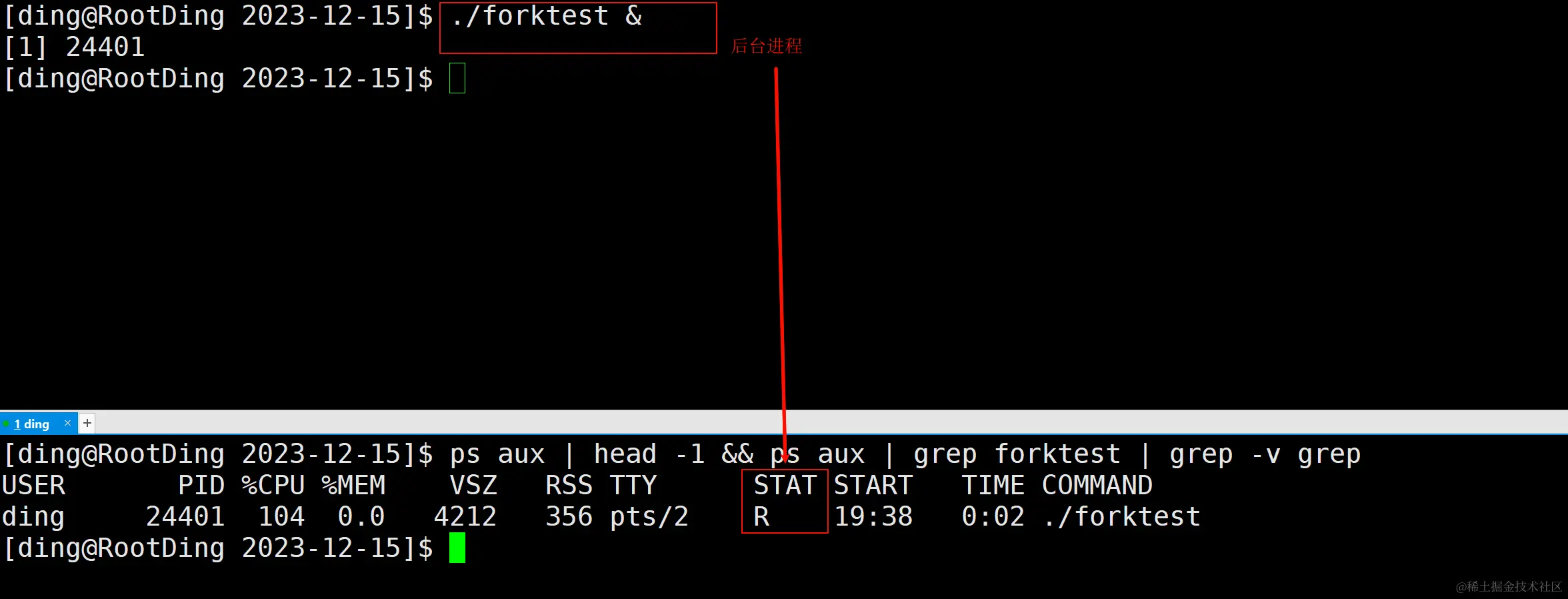Click the VSZ value 4212
This screenshot has height=599, width=1568.
click(x=465, y=516)
